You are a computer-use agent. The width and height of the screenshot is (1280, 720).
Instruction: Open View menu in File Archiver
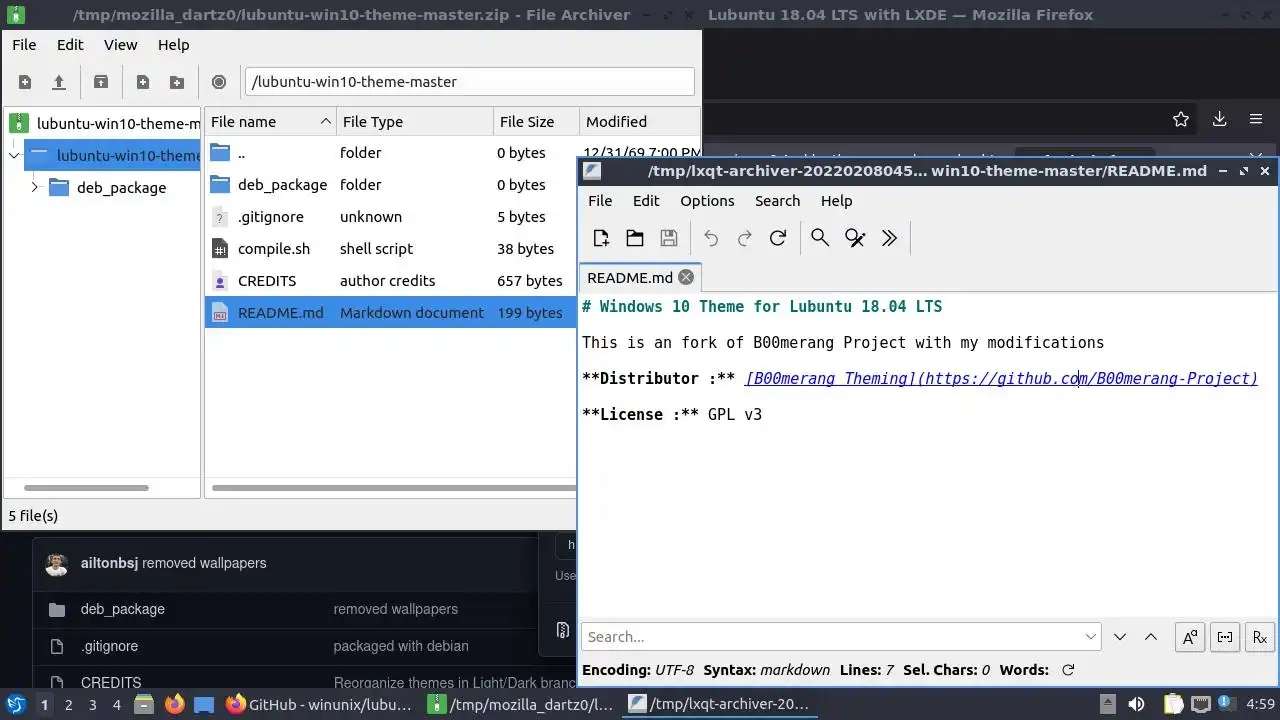pos(121,45)
